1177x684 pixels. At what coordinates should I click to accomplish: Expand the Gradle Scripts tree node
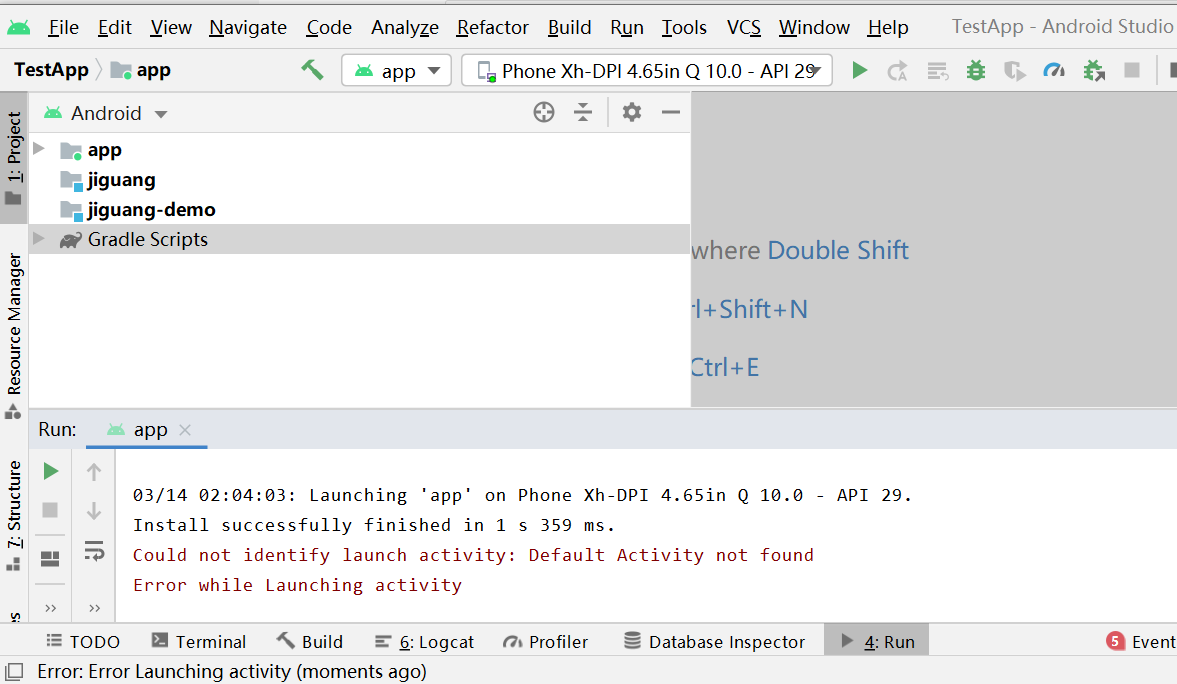pos(39,239)
